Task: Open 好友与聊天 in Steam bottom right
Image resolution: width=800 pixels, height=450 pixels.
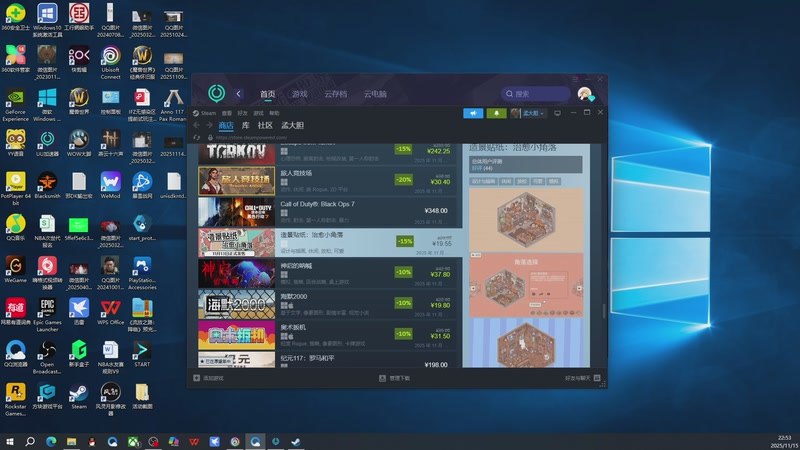Action: pyautogui.click(x=582, y=378)
